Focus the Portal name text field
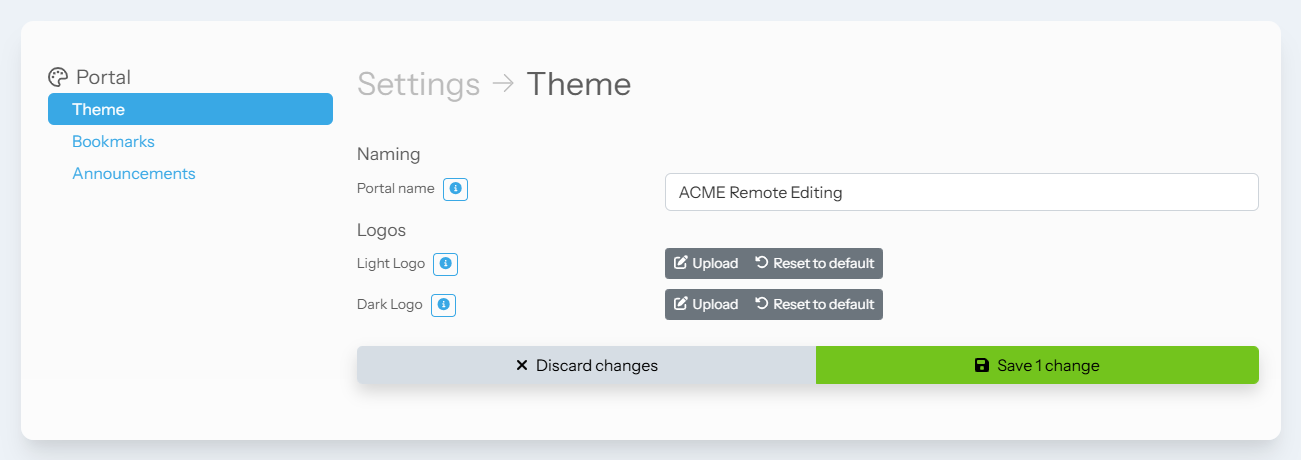This screenshot has height=460, width=1301. tap(961, 193)
